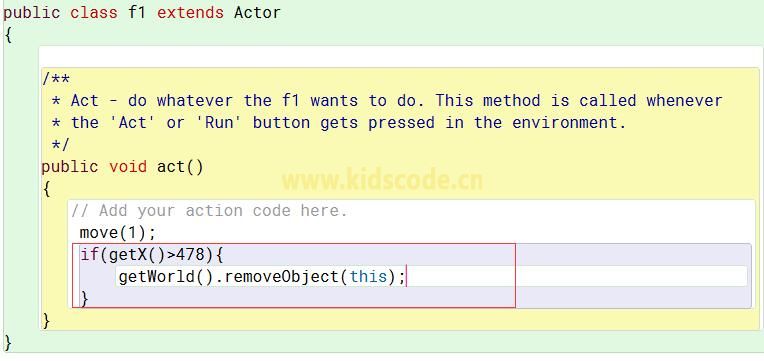Place cursor in empty field line above comment
Image resolution: width=764 pixels, height=361 pixels.
[401, 57]
